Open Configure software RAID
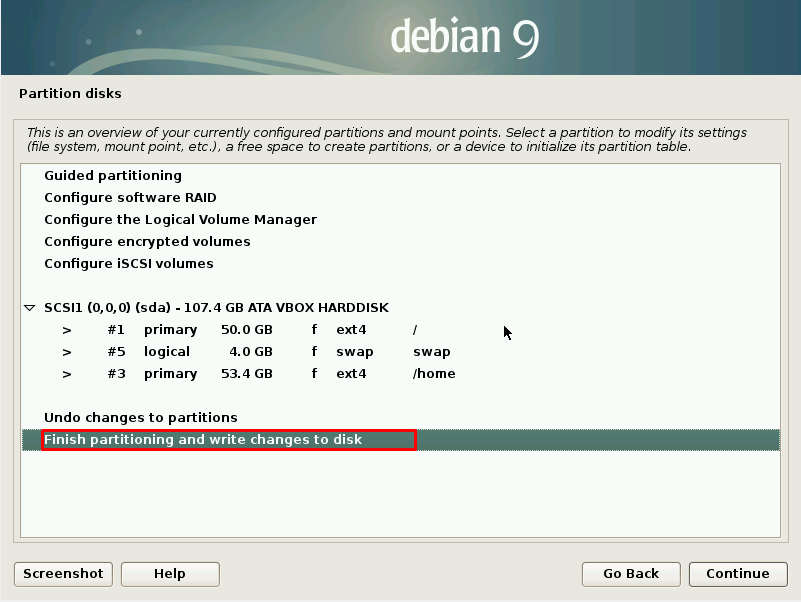This screenshot has height=602, width=801. (x=400, y=197)
